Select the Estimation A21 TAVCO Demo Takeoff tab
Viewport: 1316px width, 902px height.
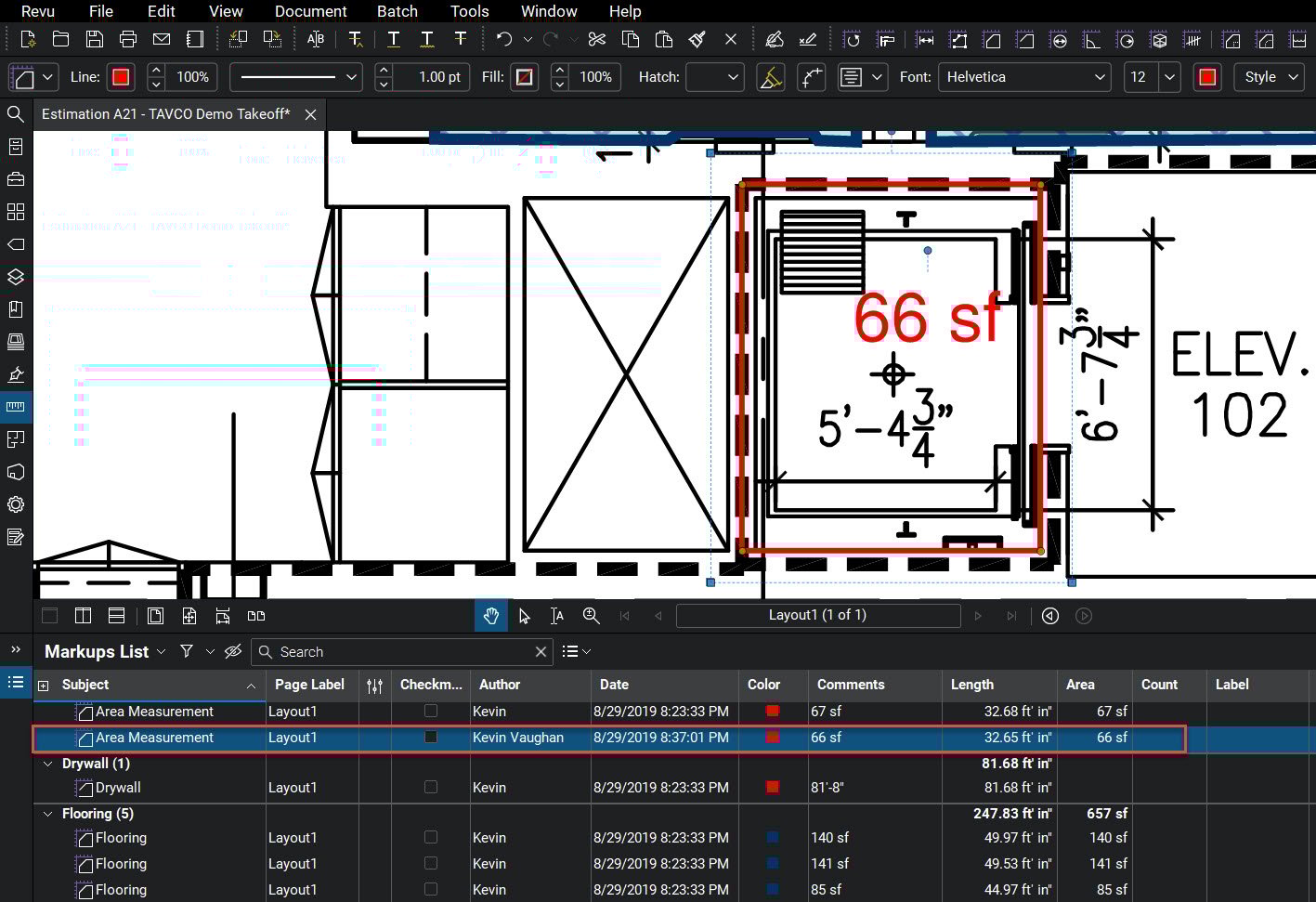(x=167, y=113)
